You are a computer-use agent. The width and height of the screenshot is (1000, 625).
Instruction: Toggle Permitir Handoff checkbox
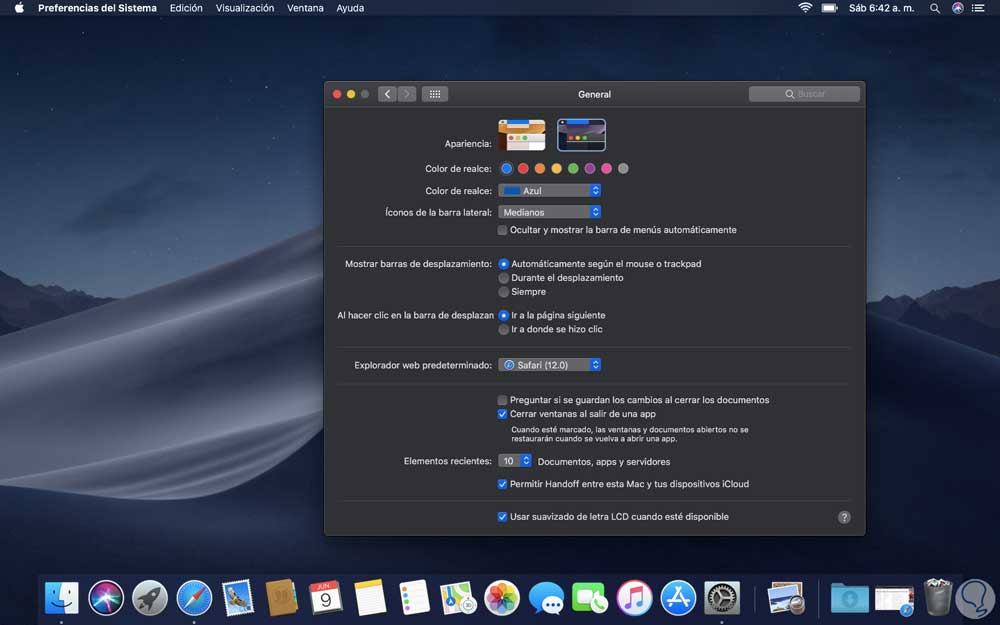click(x=503, y=485)
